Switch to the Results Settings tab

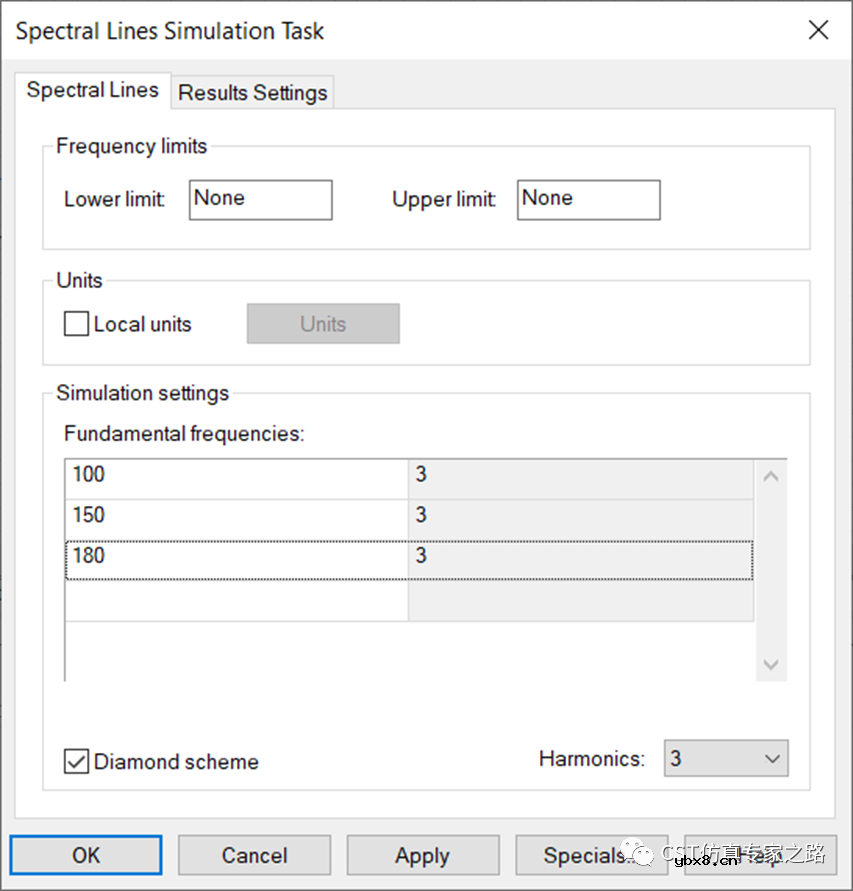tap(252, 93)
